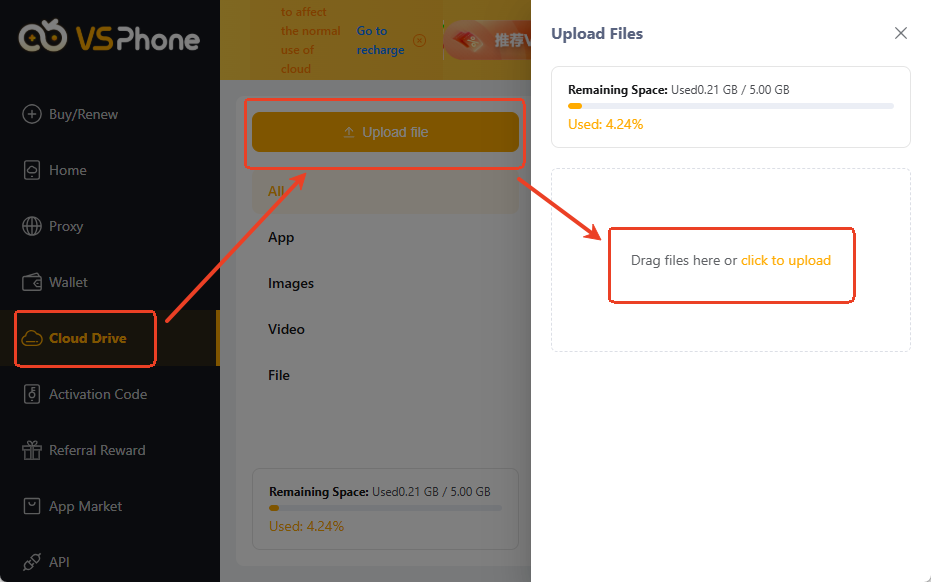This screenshot has width=931, height=582.
Task: Click the Home sidebar icon
Action: click(x=32, y=170)
